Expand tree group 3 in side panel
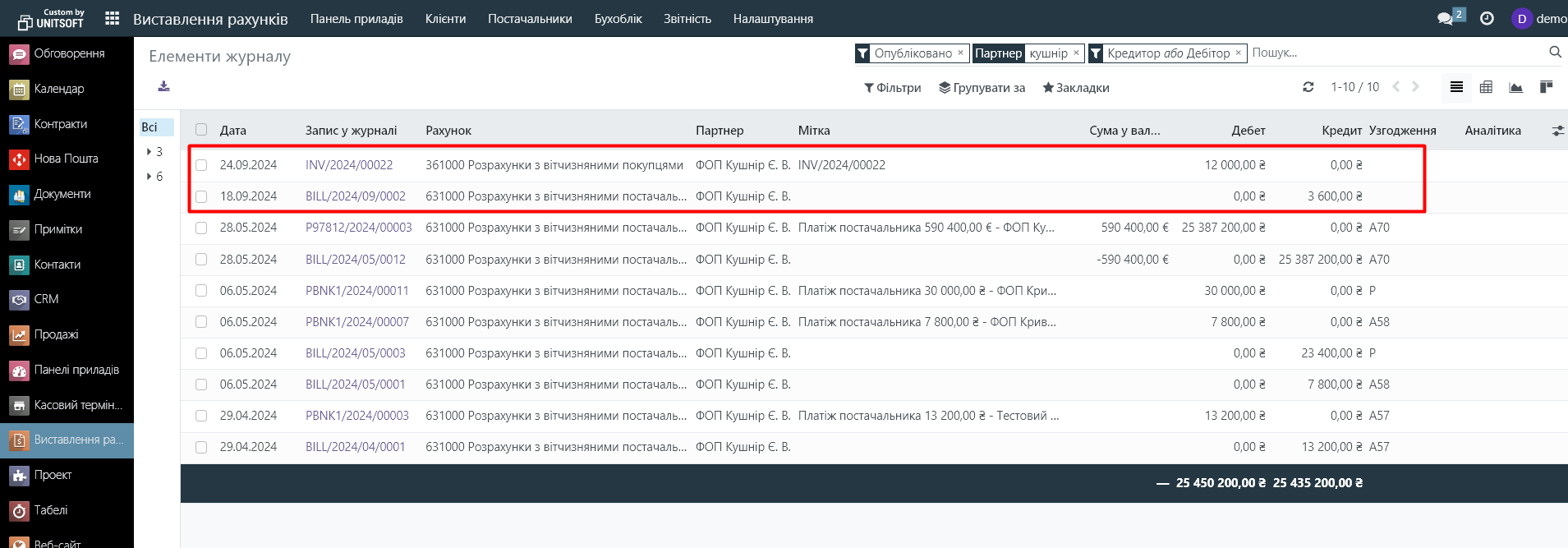The image size is (1568, 548). (x=149, y=152)
